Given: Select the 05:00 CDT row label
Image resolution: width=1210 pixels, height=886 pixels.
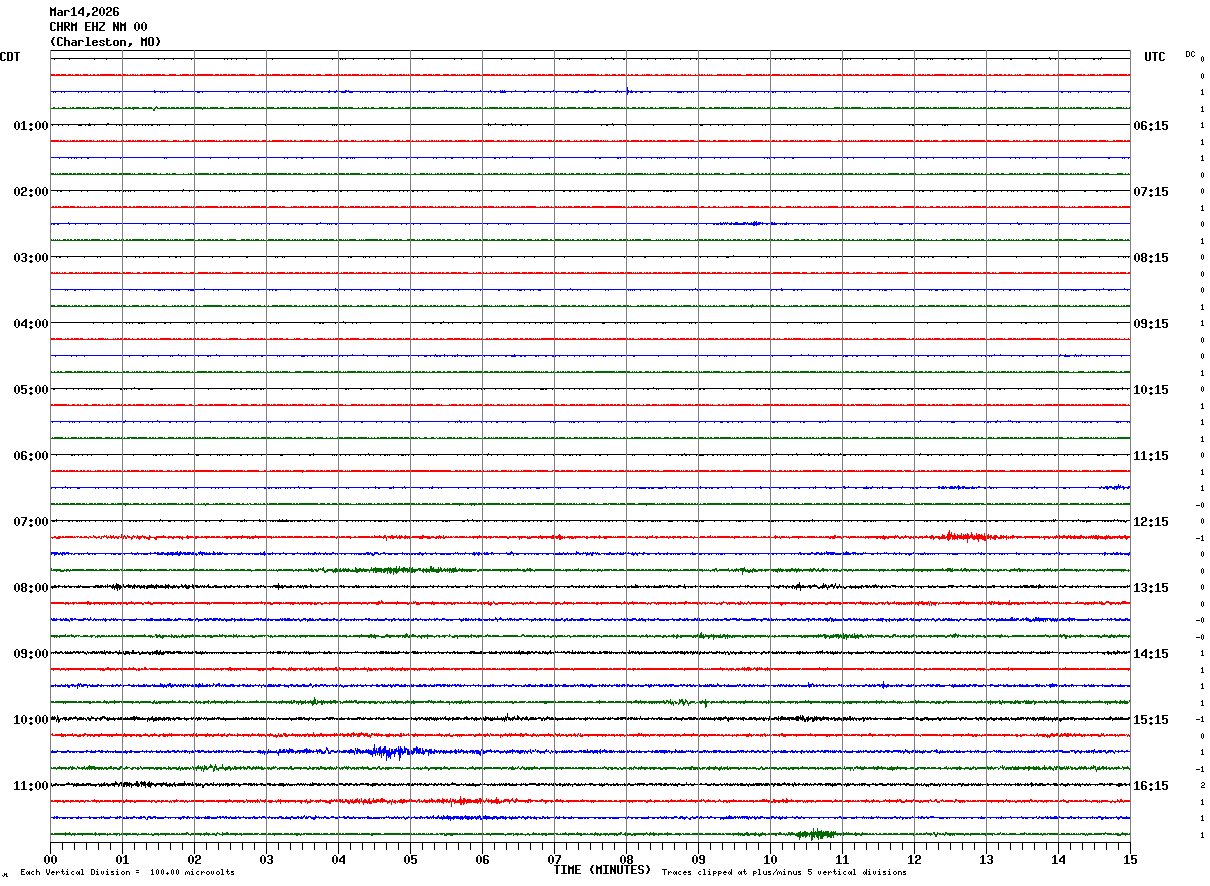Looking at the screenshot, I should (31, 390).
